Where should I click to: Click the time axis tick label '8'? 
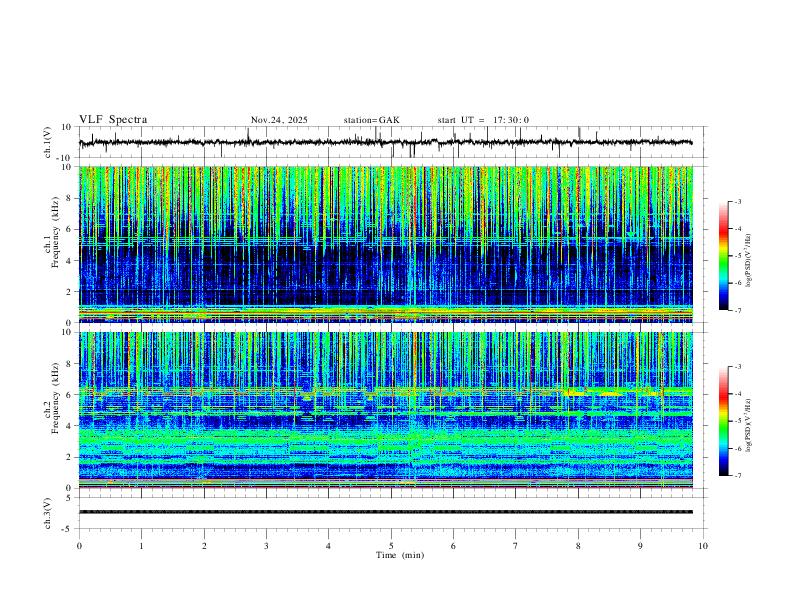pos(578,546)
